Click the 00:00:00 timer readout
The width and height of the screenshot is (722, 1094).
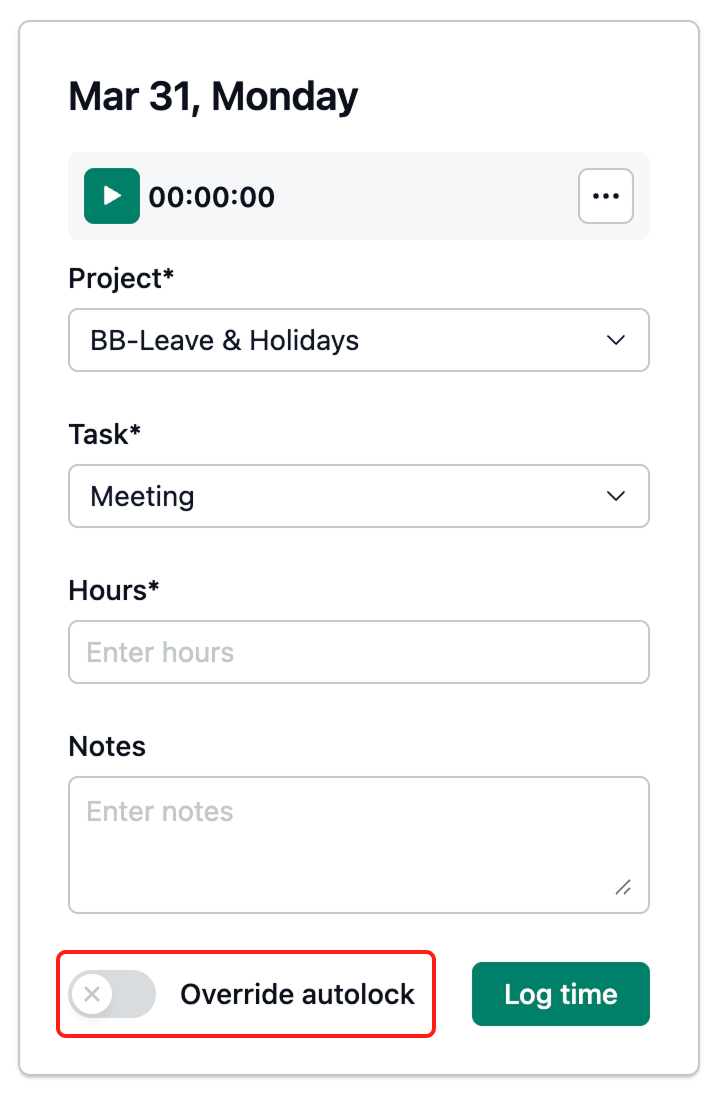coord(212,197)
